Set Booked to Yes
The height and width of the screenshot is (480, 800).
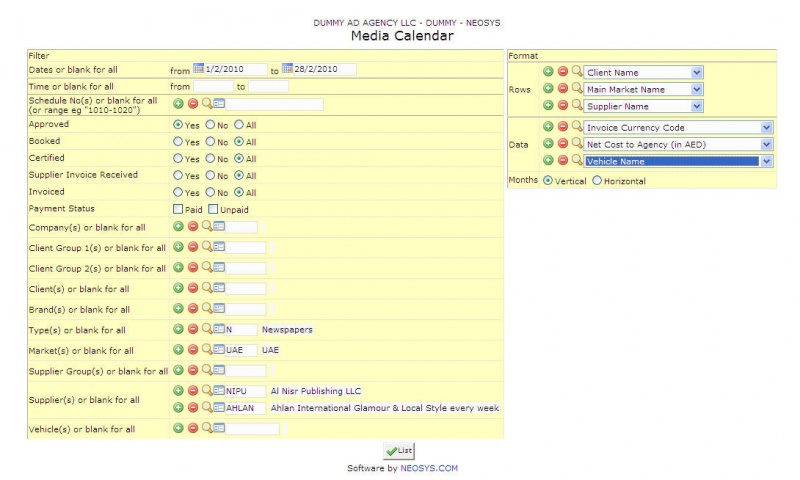tap(178, 141)
